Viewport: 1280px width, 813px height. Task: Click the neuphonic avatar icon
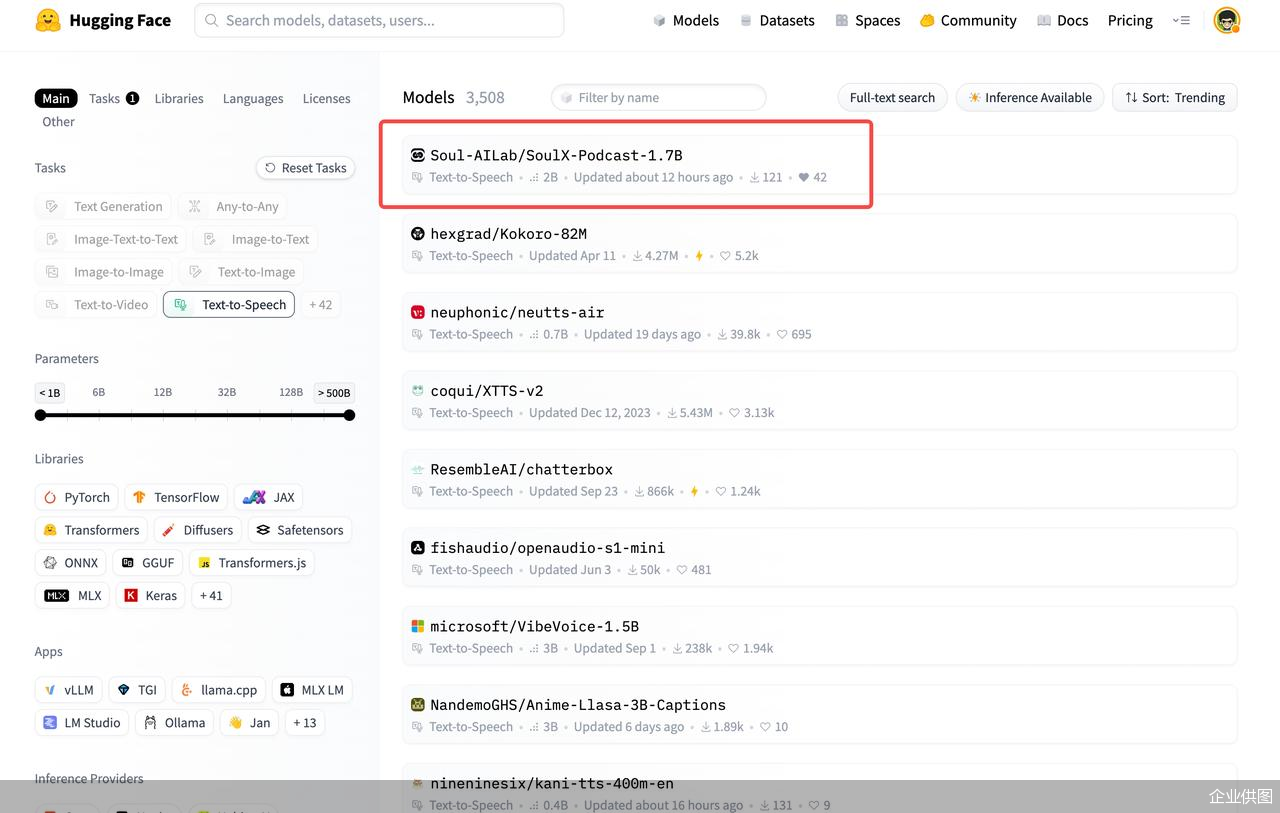click(418, 312)
